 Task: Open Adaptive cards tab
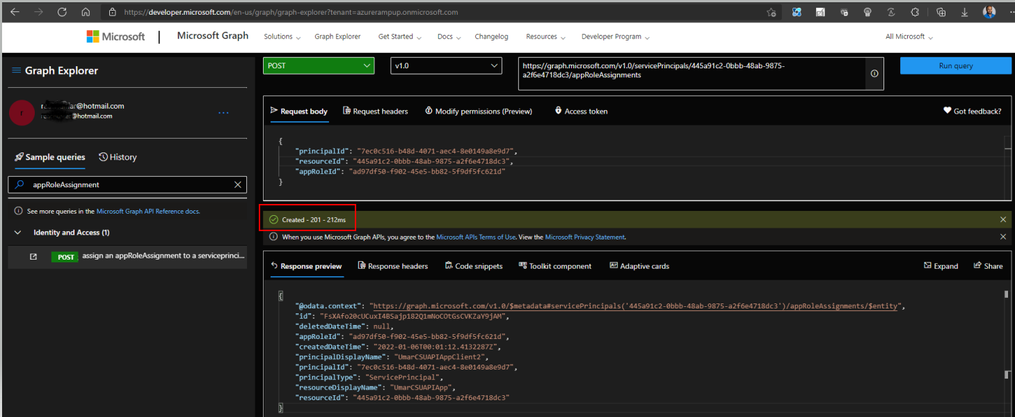click(x=639, y=266)
